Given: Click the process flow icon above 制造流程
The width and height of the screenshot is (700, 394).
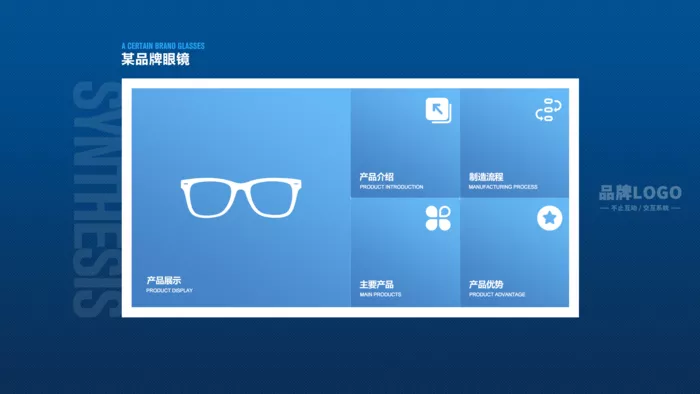Looking at the screenshot, I should tap(548, 110).
